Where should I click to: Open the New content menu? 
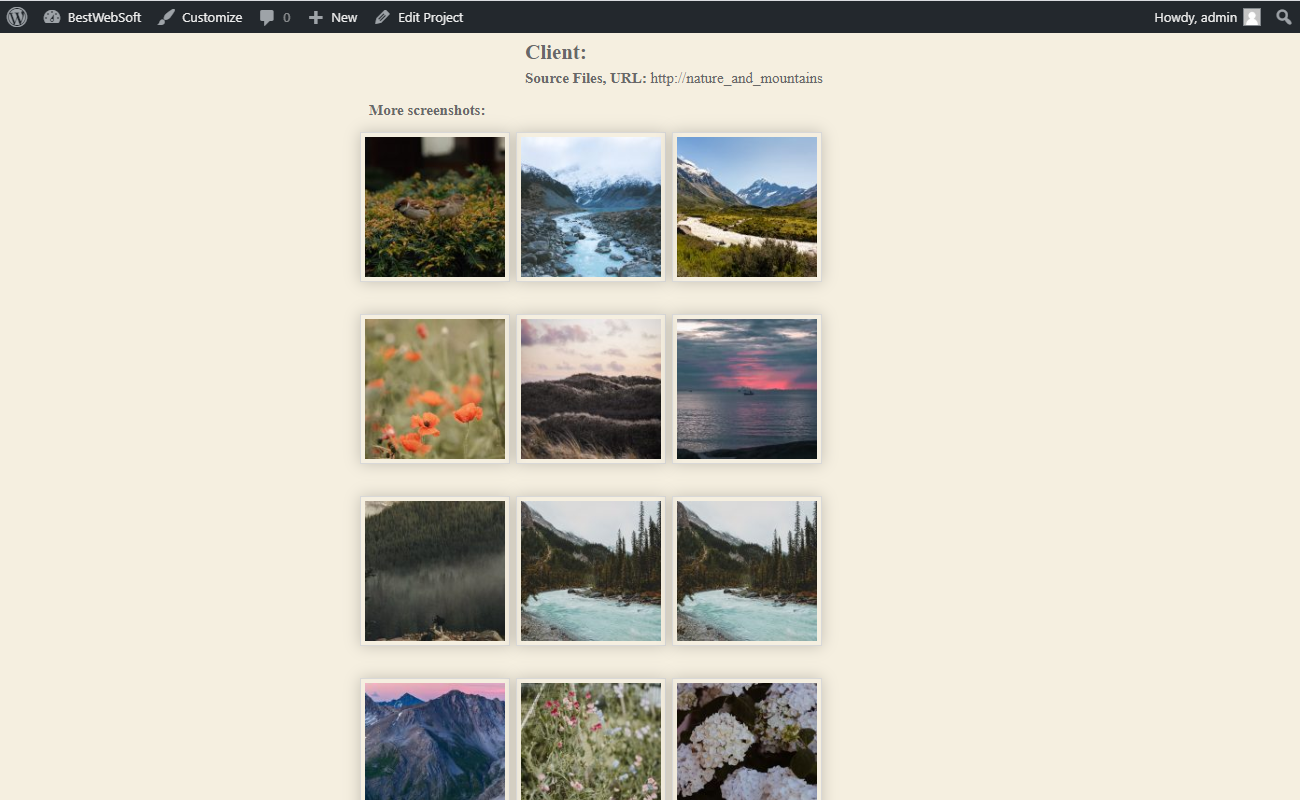click(333, 17)
